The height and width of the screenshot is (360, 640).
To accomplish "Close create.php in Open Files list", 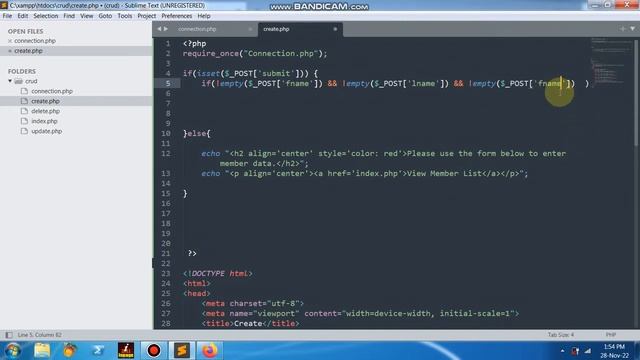I will (x=10, y=51).
